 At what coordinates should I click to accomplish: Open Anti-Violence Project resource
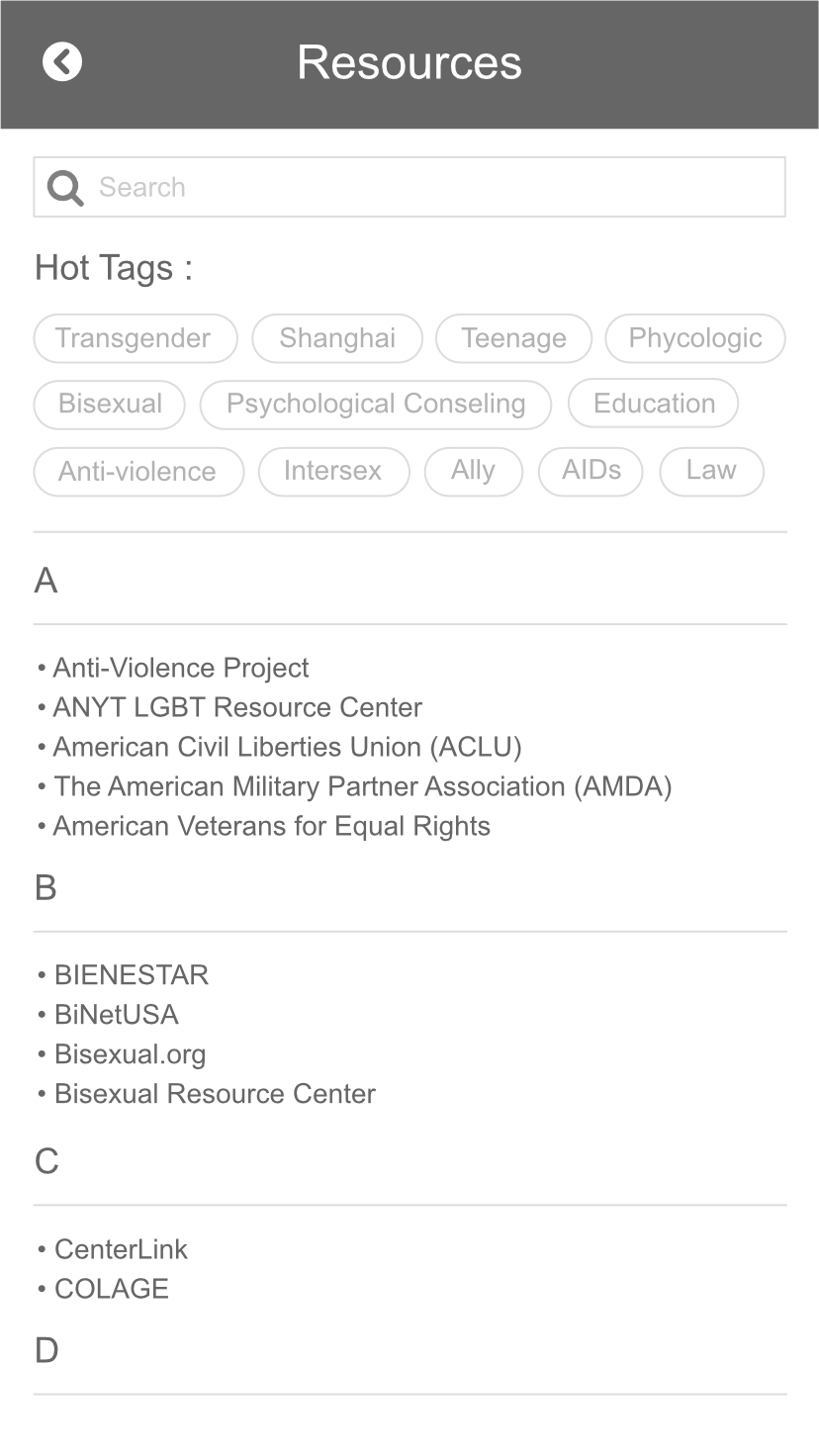[x=180, y=668]
